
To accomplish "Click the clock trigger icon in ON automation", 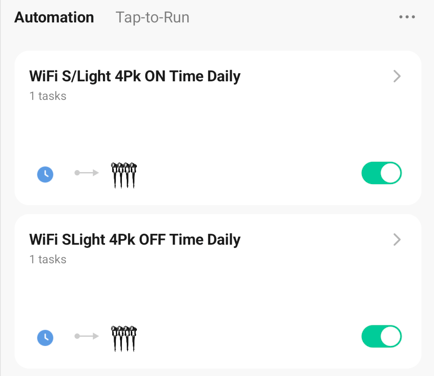I will tap(45, 174).
